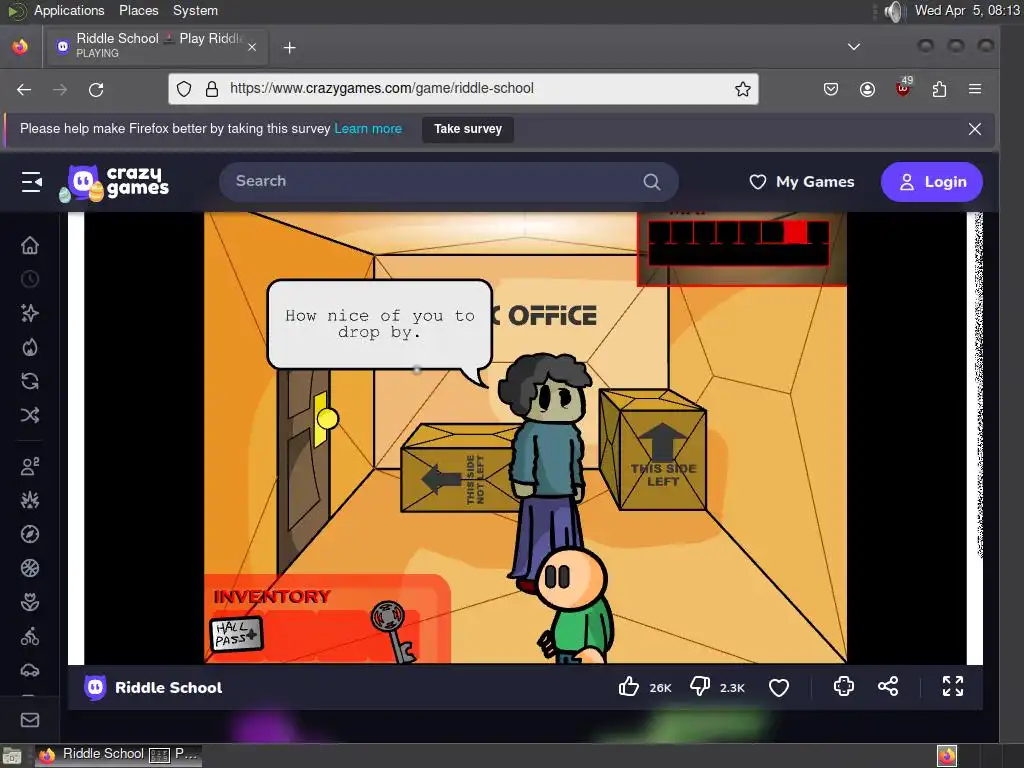1024x768 pixels.
Task: Open the Applications menu
Action: pyautogui.click(x=69, y=10)
